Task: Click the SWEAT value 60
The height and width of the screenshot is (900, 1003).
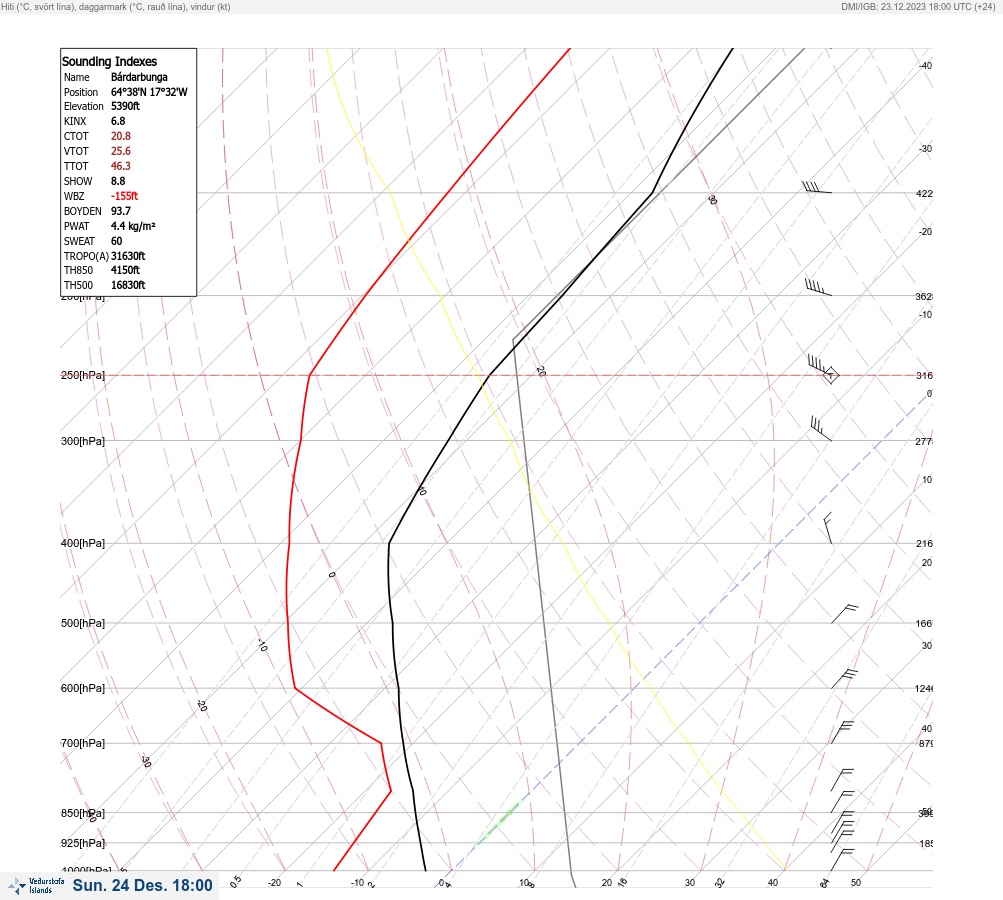Action: pyautogui.click(x=116, y=241)
